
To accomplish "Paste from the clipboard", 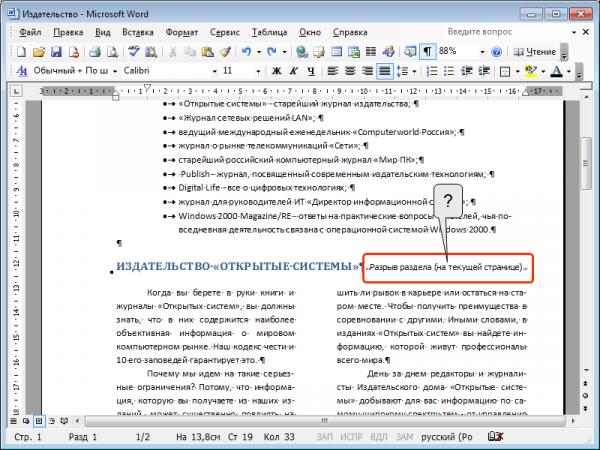I will (x=207, y=51).
